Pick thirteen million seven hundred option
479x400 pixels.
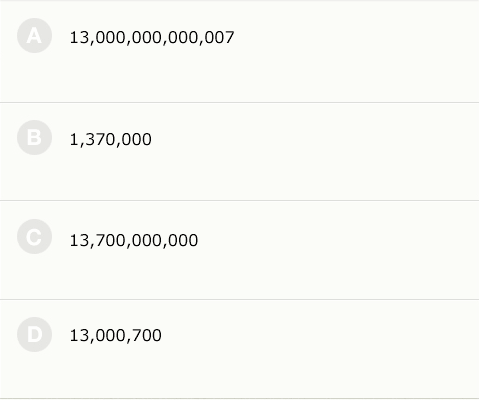[x=239, y=349]
